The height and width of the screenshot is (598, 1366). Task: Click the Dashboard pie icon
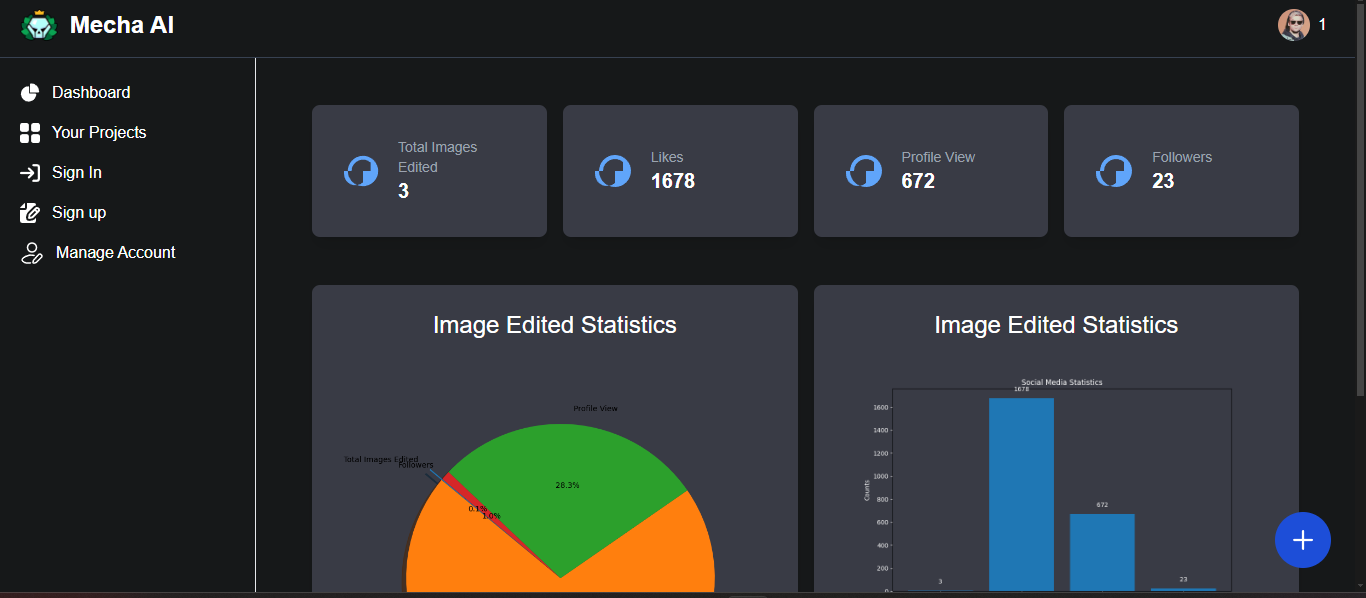(30, 93)
